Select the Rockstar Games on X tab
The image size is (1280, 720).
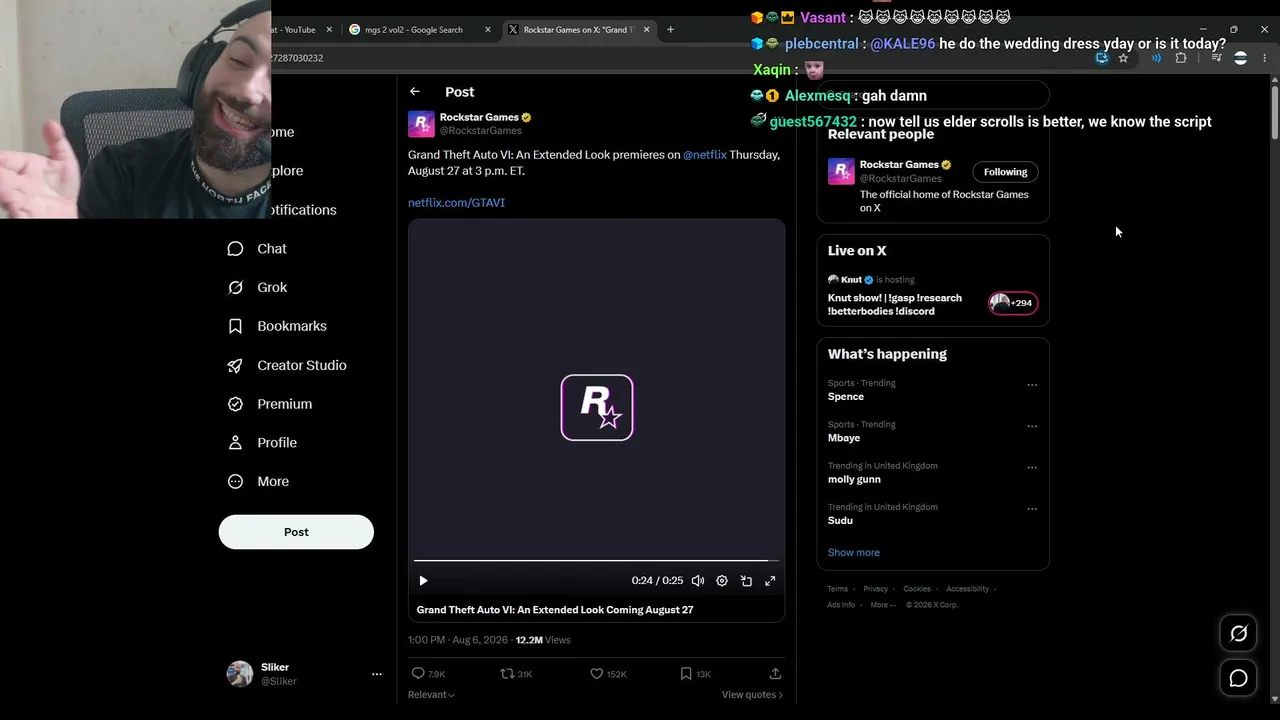pos(578,30)
